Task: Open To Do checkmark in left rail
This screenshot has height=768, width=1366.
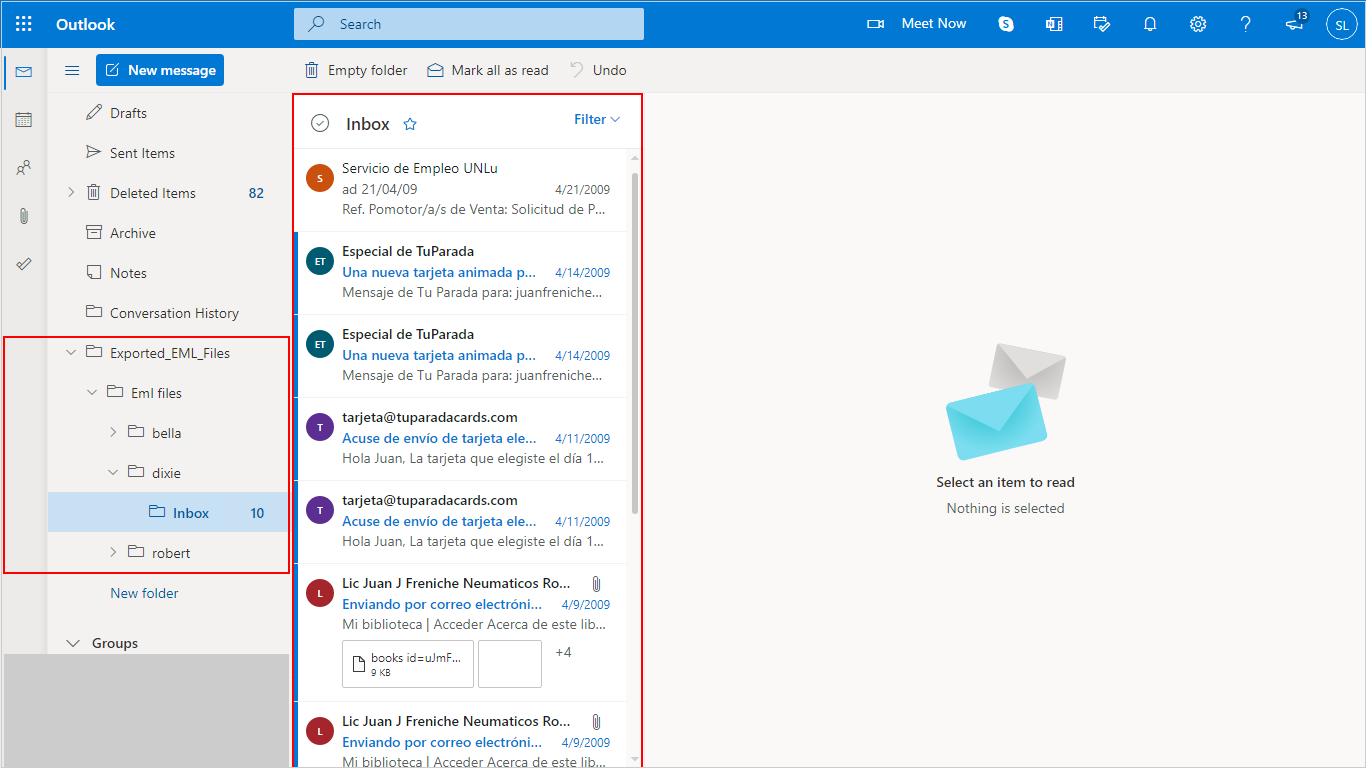Action: click(24, 264)
